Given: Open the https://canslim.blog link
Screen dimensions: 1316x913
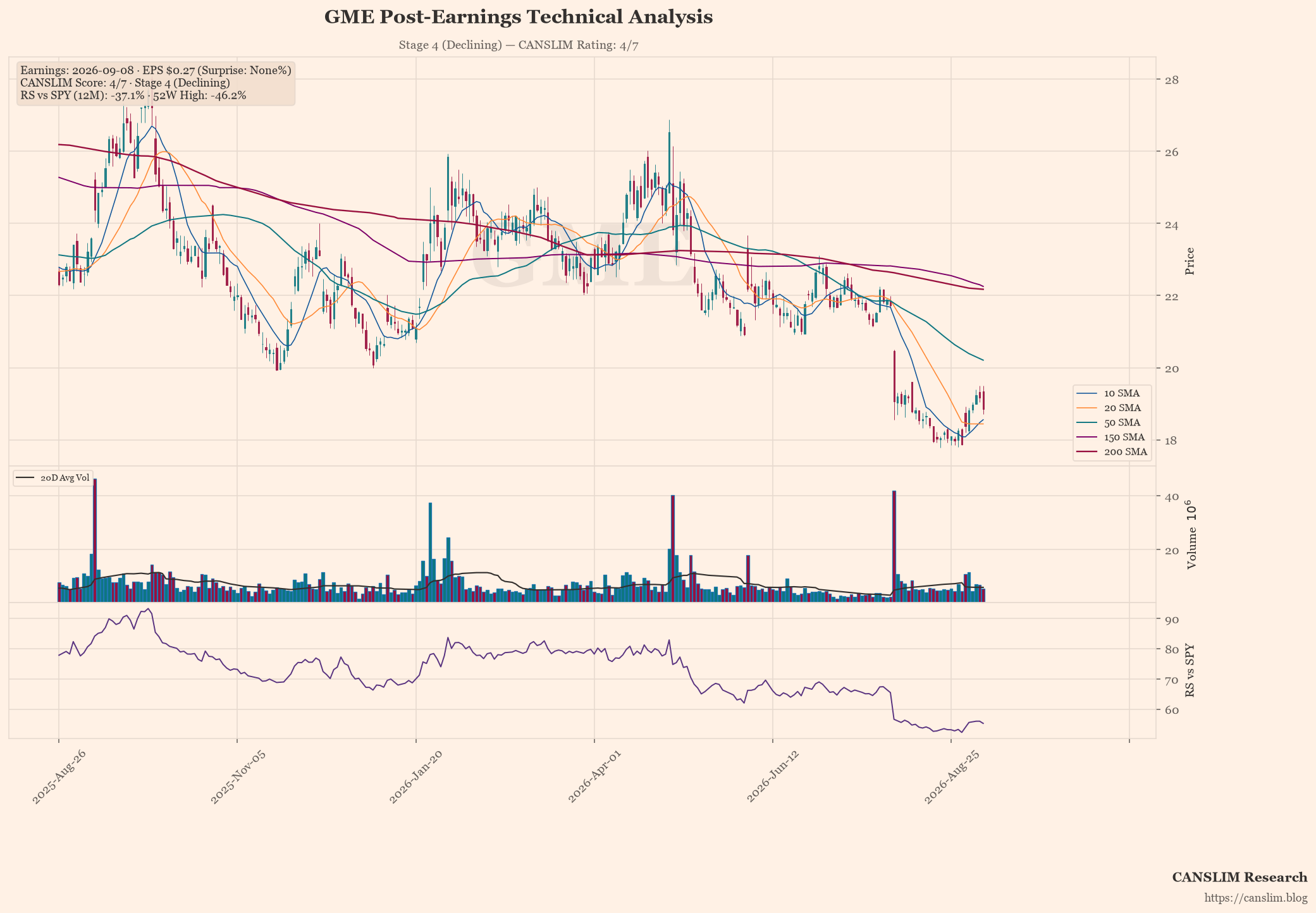Looking at the screenshot, I should [x=1256, y=898].
